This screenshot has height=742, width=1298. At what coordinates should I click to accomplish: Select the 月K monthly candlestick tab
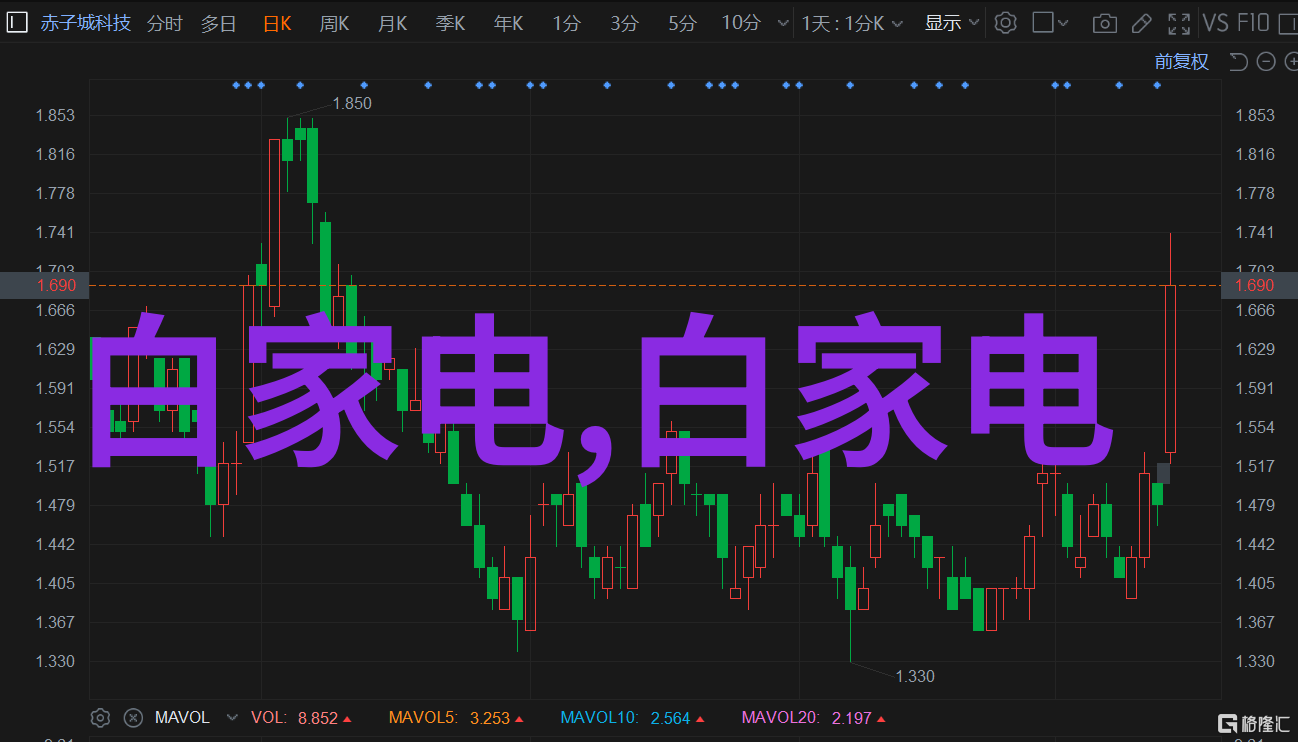pos(392,23)
